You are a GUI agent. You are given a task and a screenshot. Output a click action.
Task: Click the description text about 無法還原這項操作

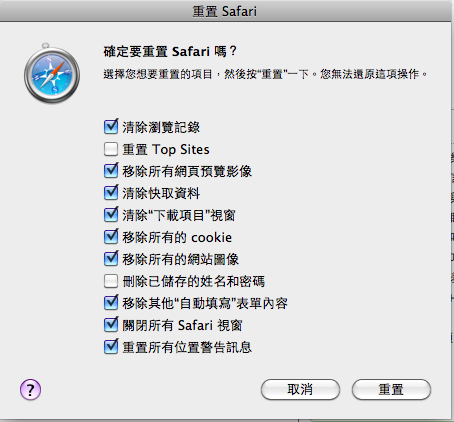coord(265,74)
